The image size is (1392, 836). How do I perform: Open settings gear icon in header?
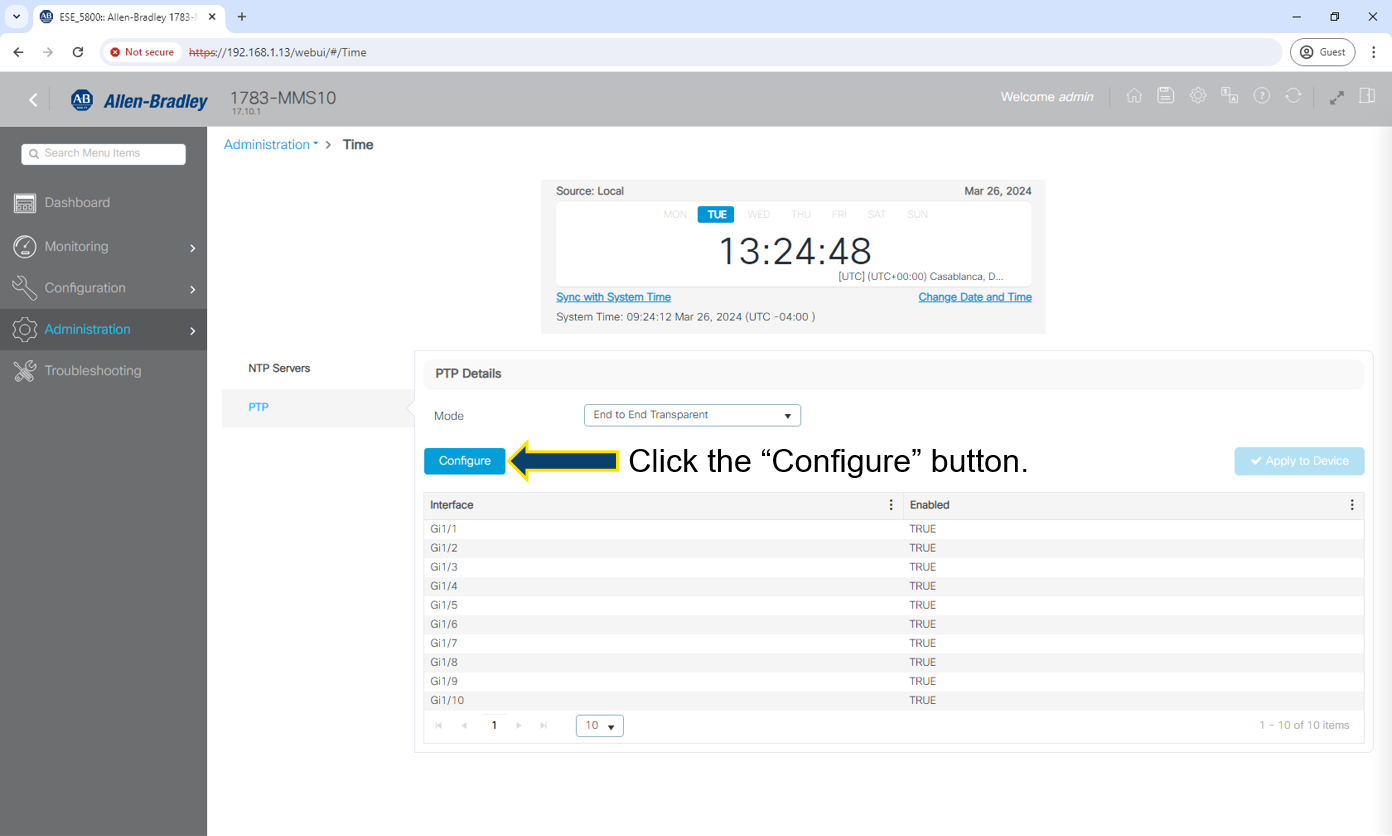point(1197,96)
